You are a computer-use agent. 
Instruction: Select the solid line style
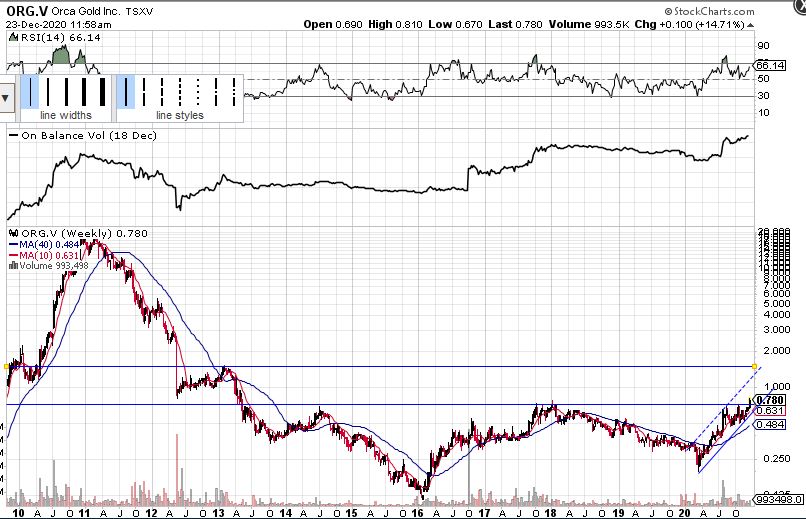(x=125, y=91)
